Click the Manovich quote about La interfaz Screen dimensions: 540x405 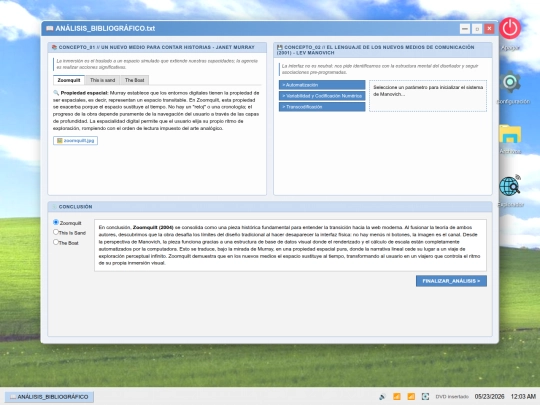[382, 69]
